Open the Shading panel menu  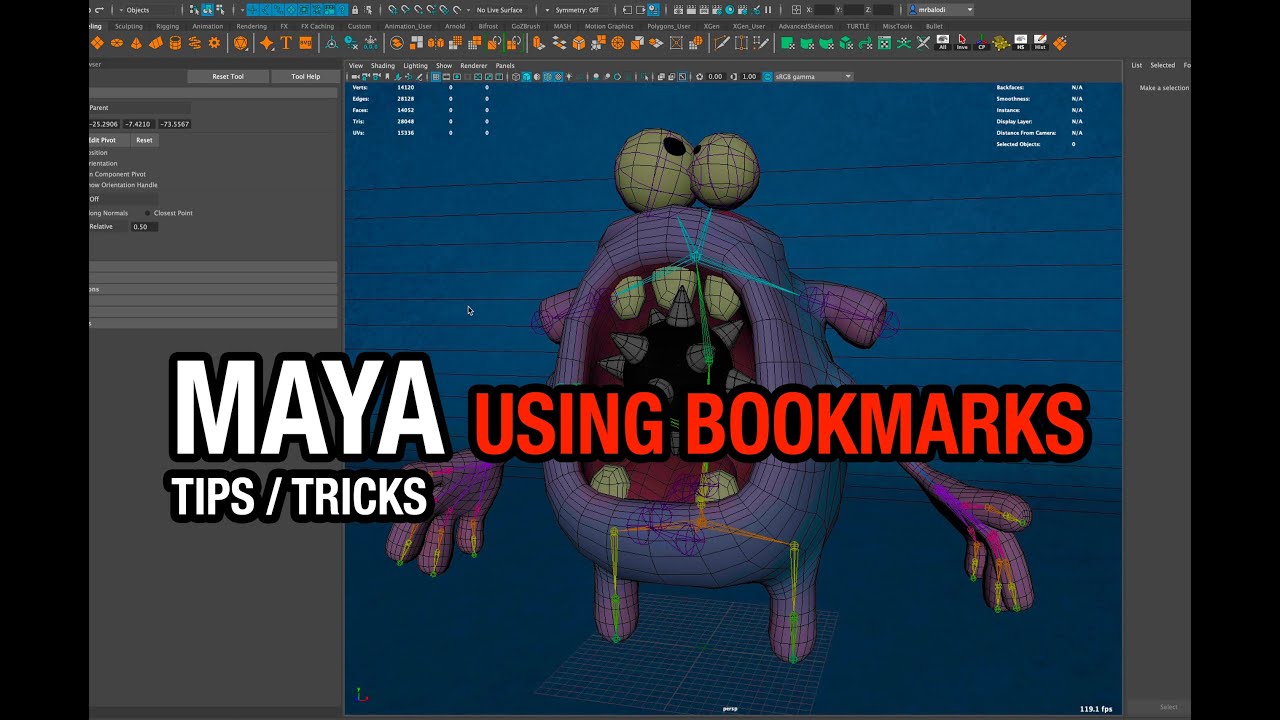tap(383, 66)
